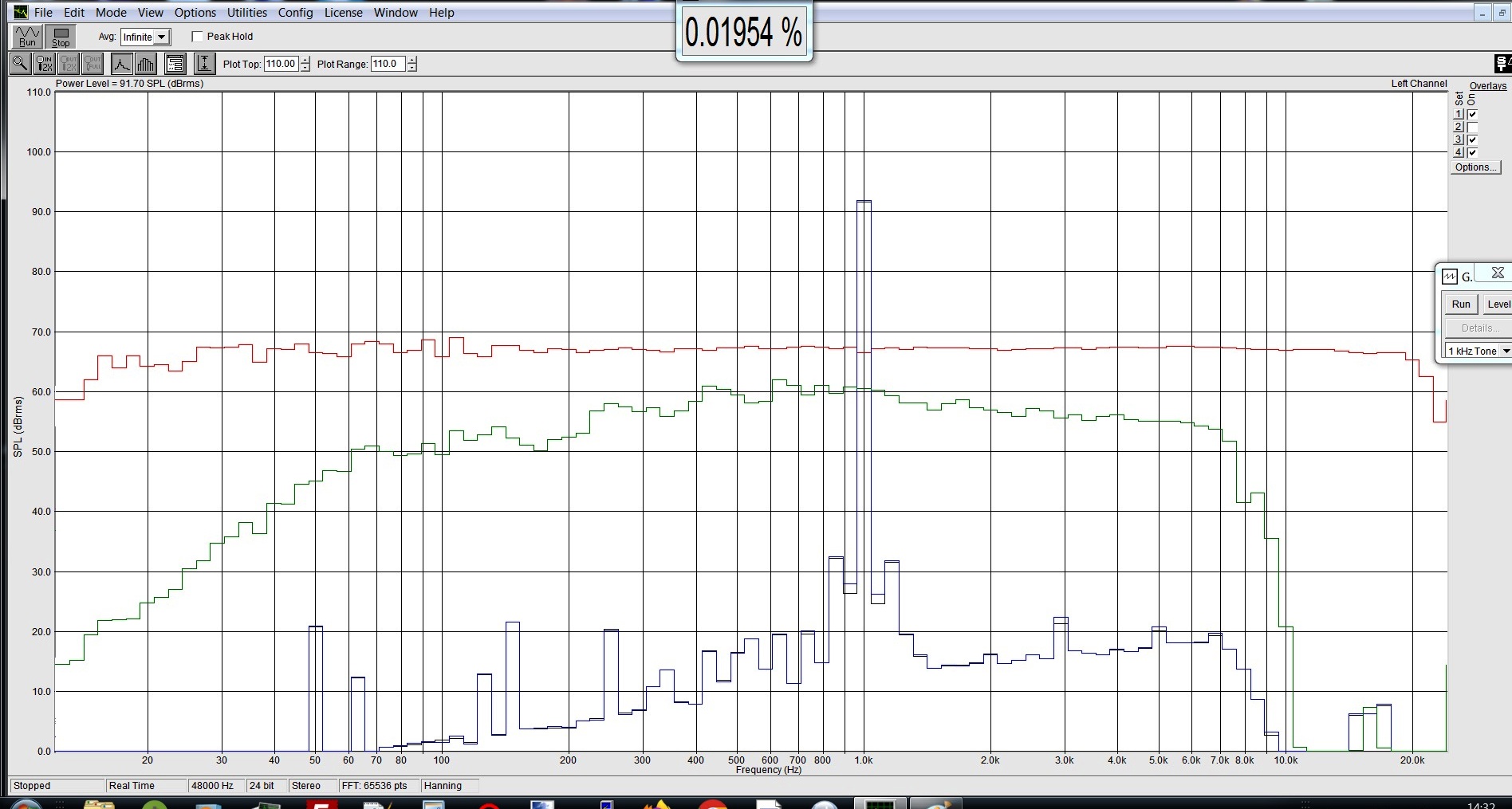Viewport: 1512px width, 809px height.
Task: Disable overlay 3 On checkbox
Action: pos(1472,139)
